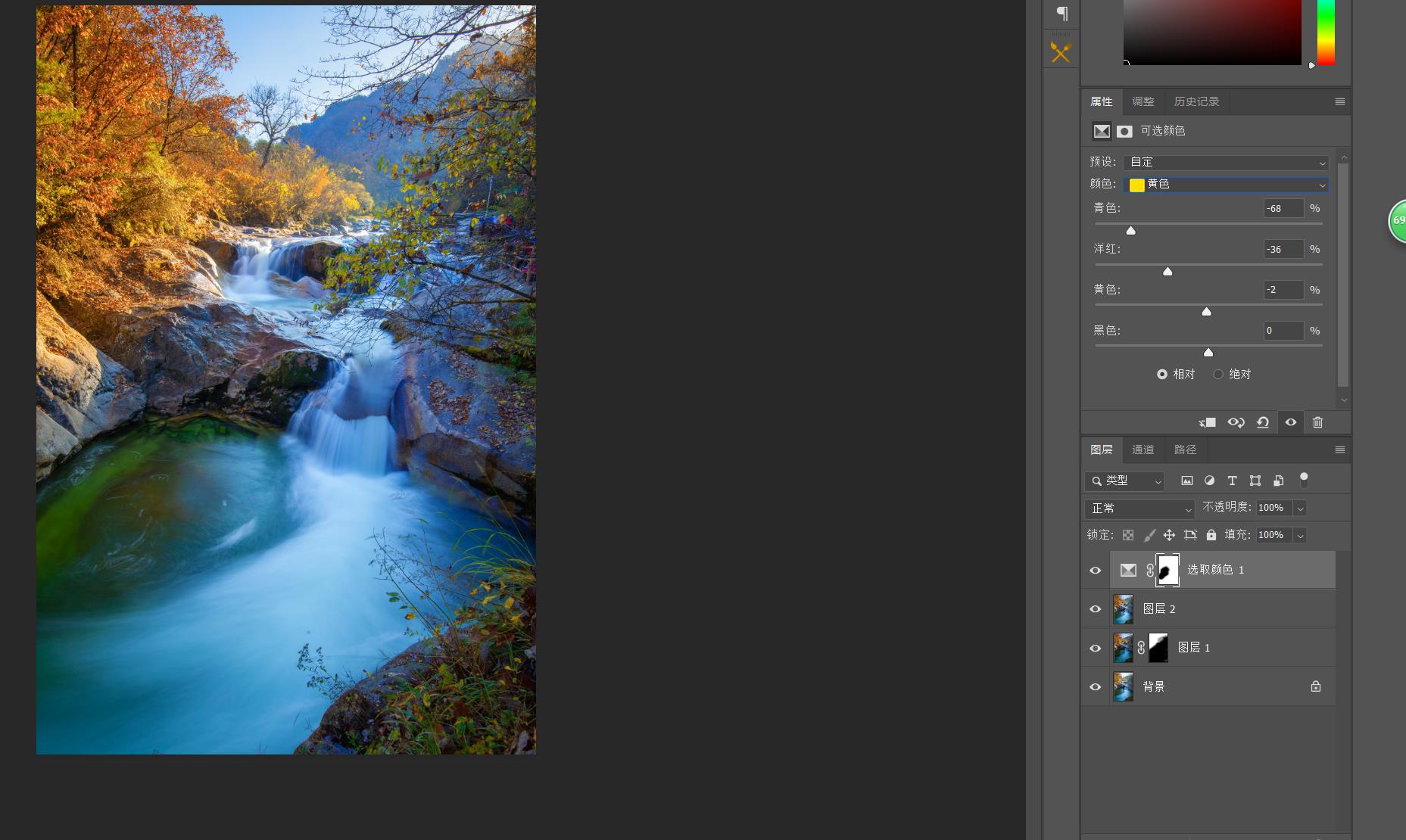Image resolution: width=1406 pixels, height=840 pixels.
Task: Filter layers by smart objects
Action: tap(1278, 481)
